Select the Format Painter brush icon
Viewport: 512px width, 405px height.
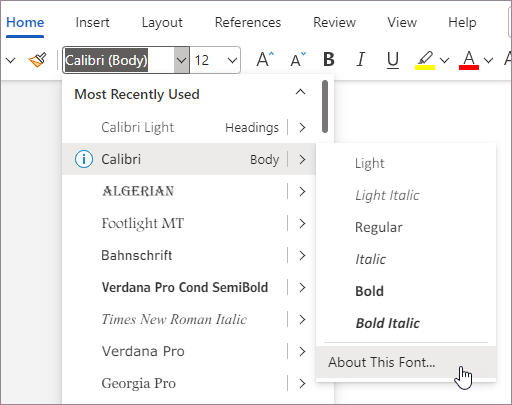37,60
